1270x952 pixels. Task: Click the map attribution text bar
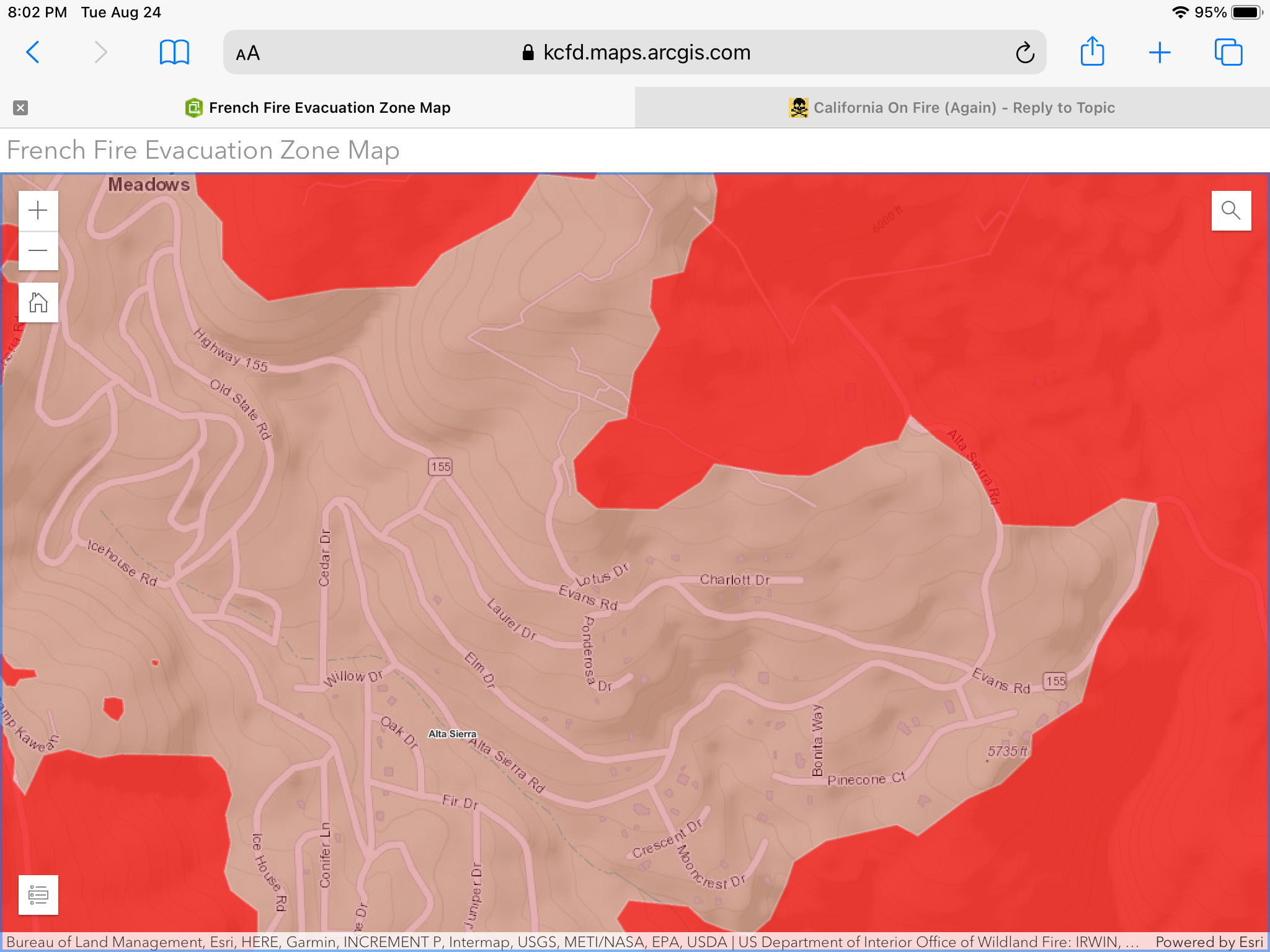click(x=572, y=942)
